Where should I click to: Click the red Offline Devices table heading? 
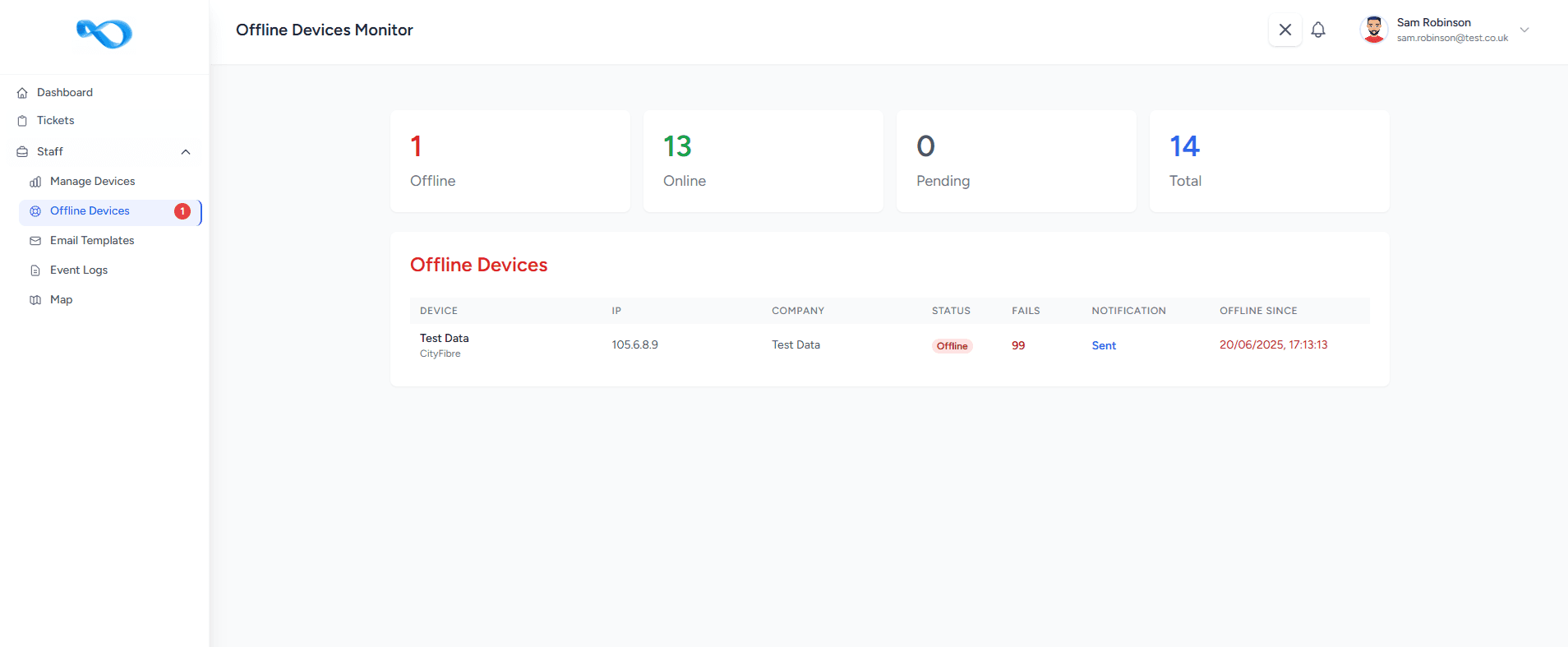click(479, 265)
